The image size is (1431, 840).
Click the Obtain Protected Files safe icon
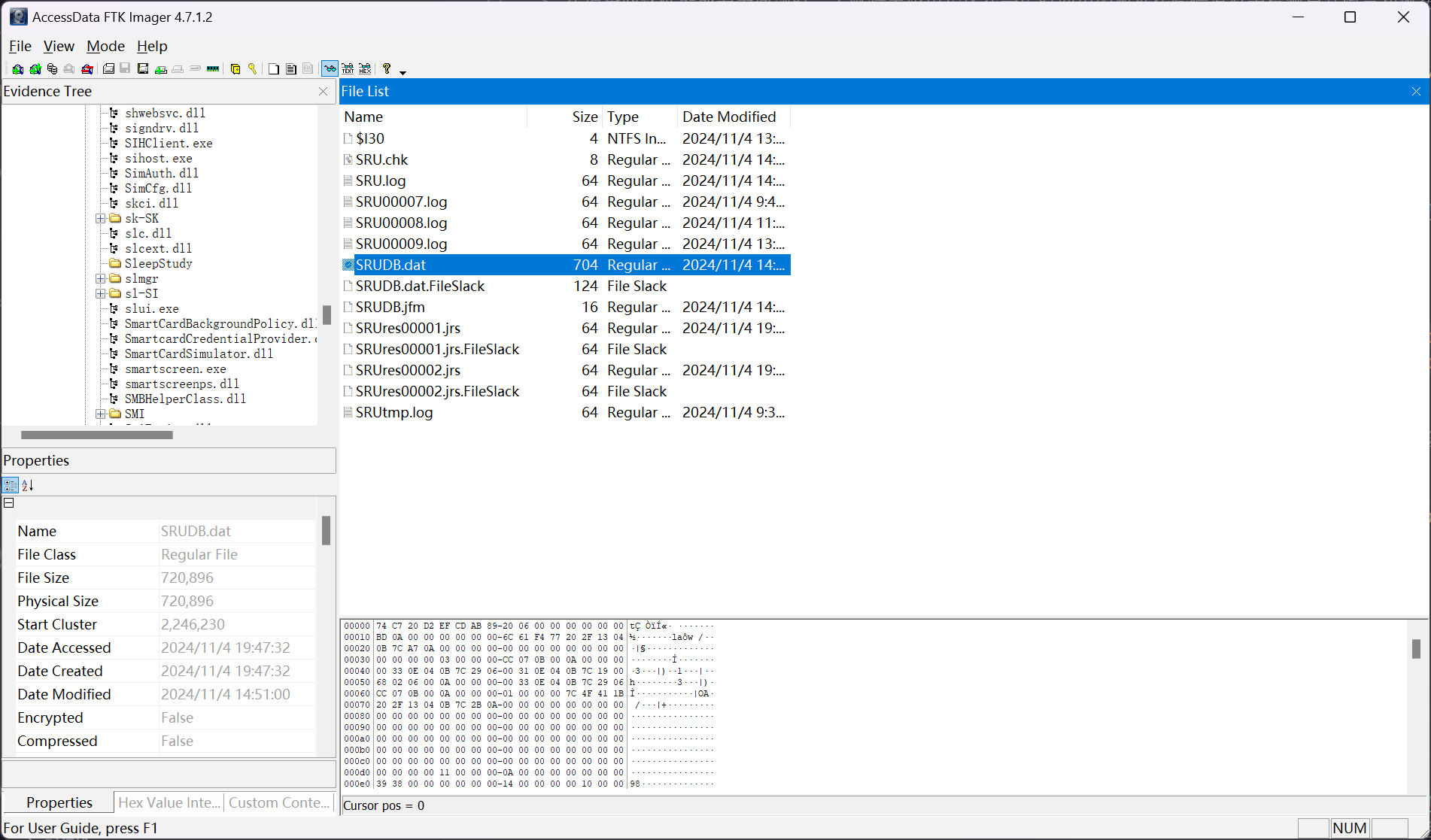[235, 69]
